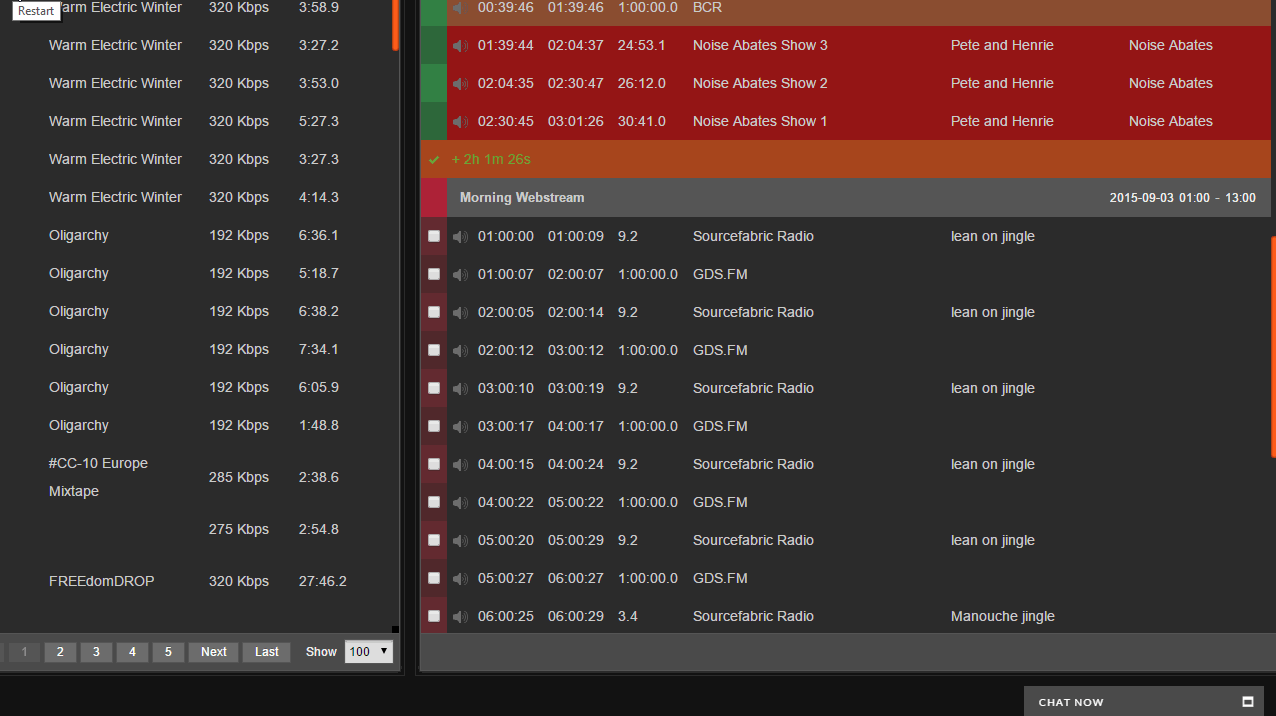
Task: Click speaker icon for 04:00:15 Sourcefabric Radio row
Action: 460,465
